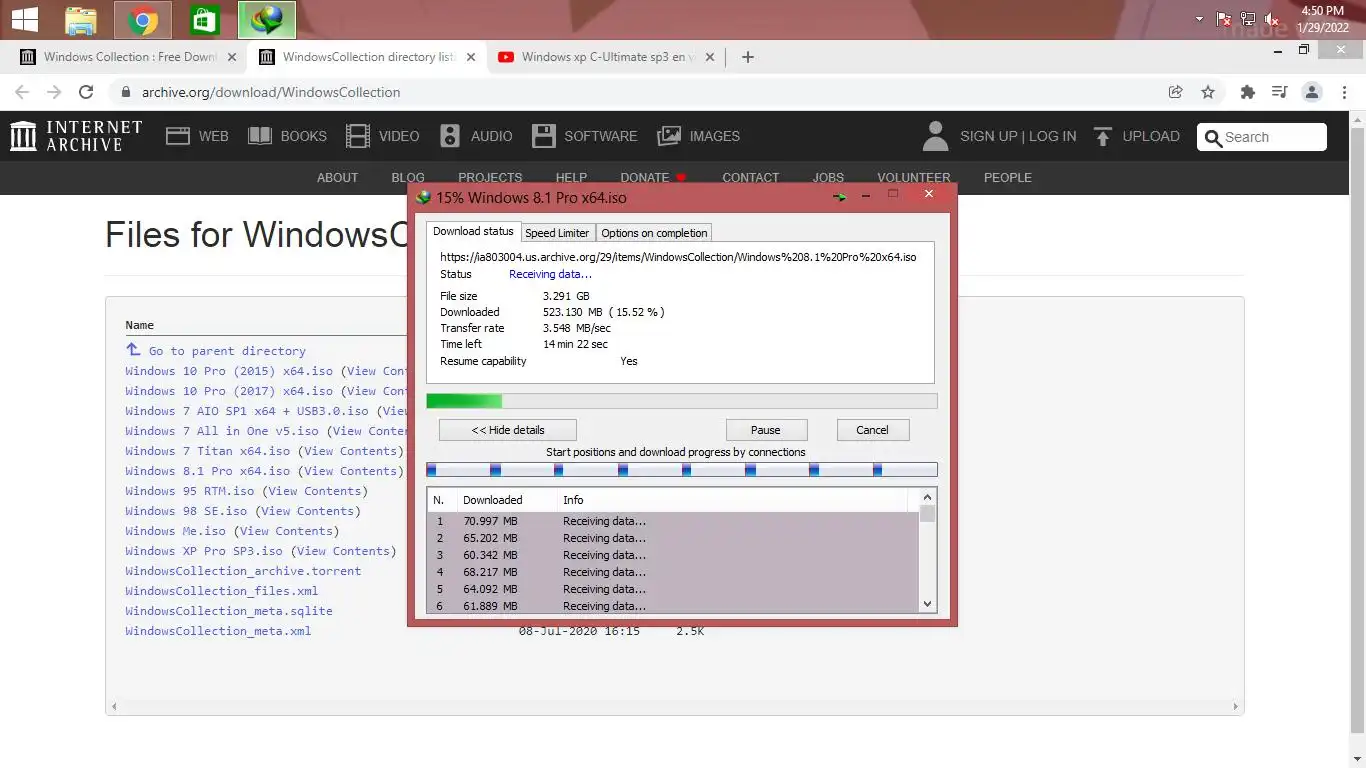Open the Chrome three-dot menu
This screenshot has width=1366, height=768.
coord(1344,92)
